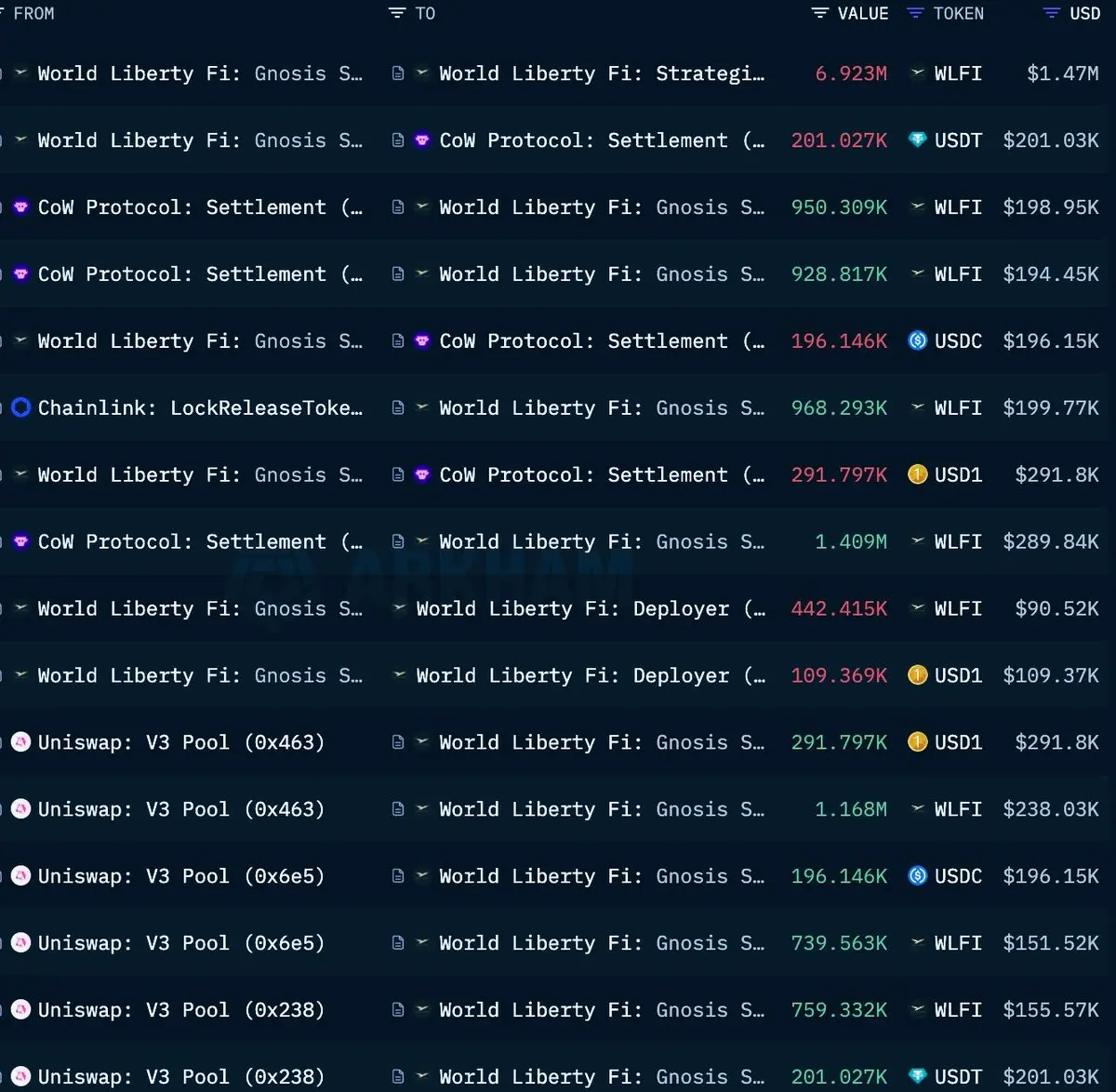The height and width of the screenshot is (1092, 1116).
Task: Click the 1.409M value
Action: pyautogui.click(x=851, y=541)
